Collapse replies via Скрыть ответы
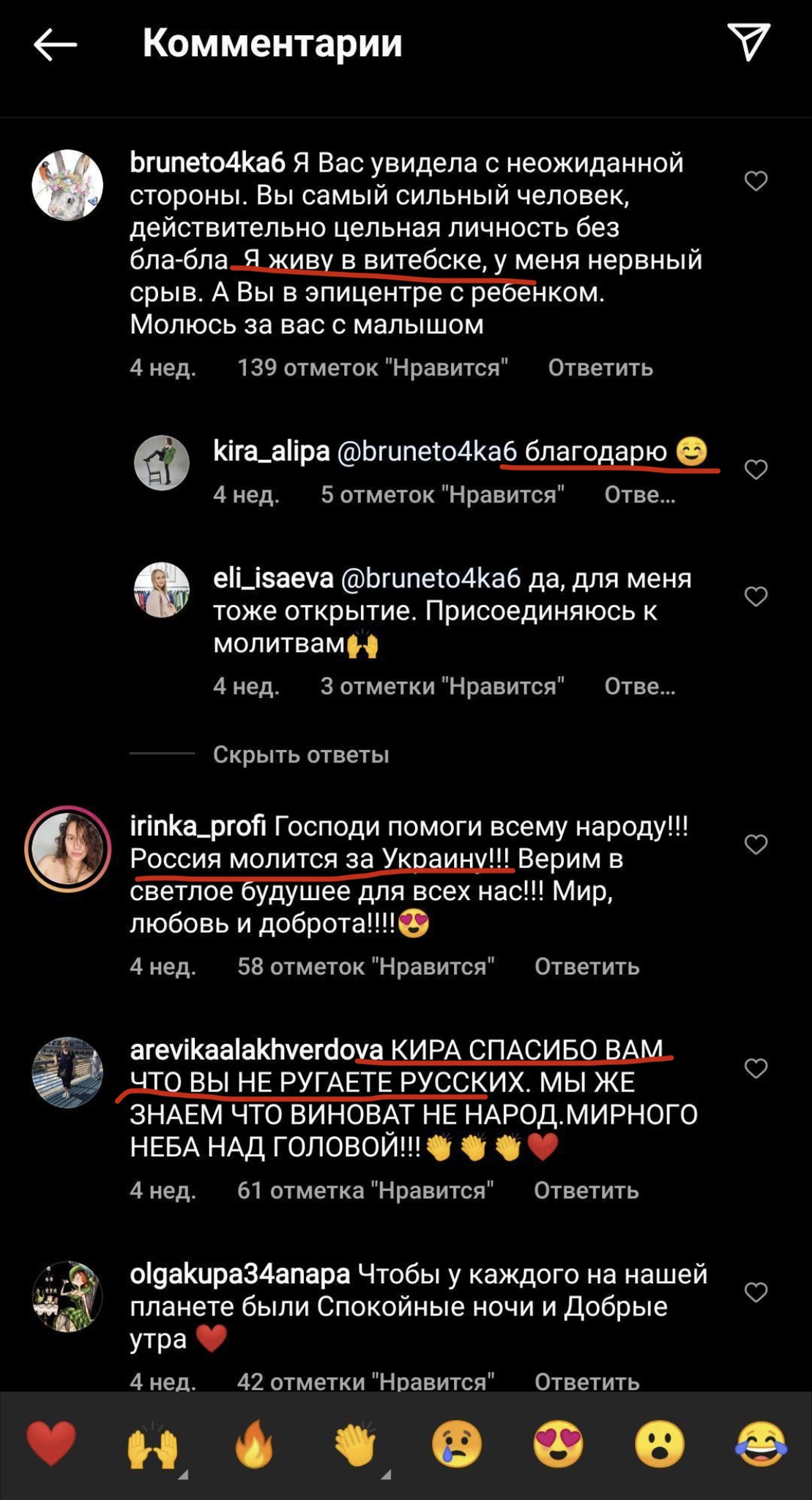The image size is (812, 1500). tap(301, 754)
